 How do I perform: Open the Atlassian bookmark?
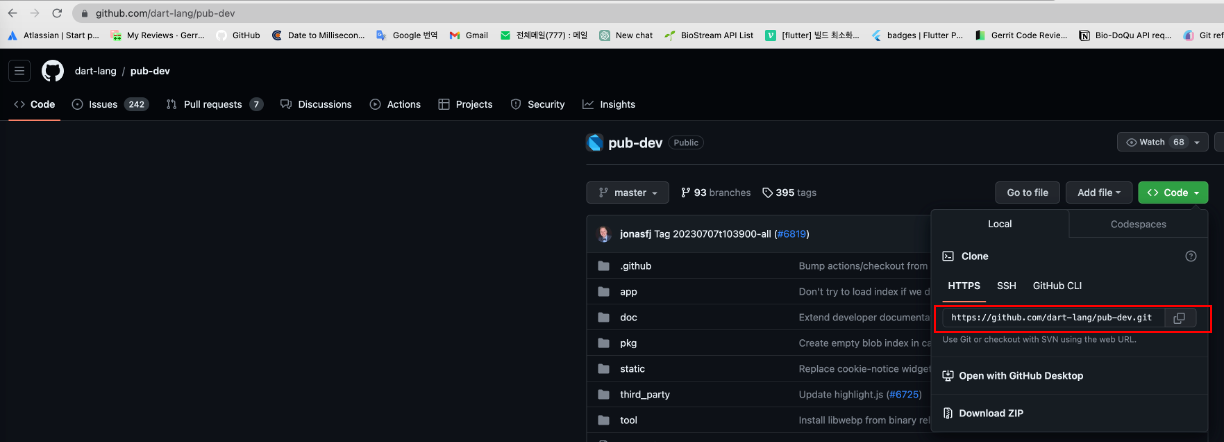pos(53,35)
